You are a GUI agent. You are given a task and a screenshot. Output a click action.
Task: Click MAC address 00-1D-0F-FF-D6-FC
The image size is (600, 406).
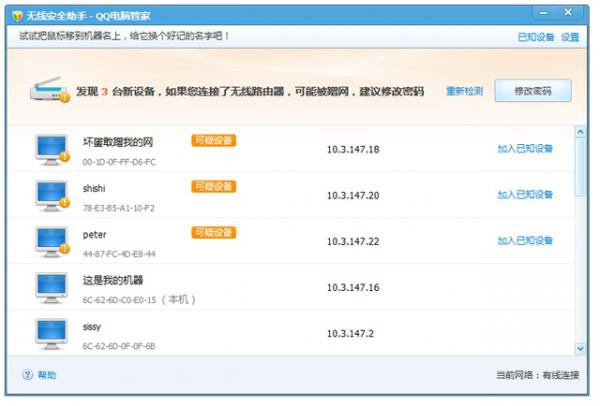click(119, 162)
